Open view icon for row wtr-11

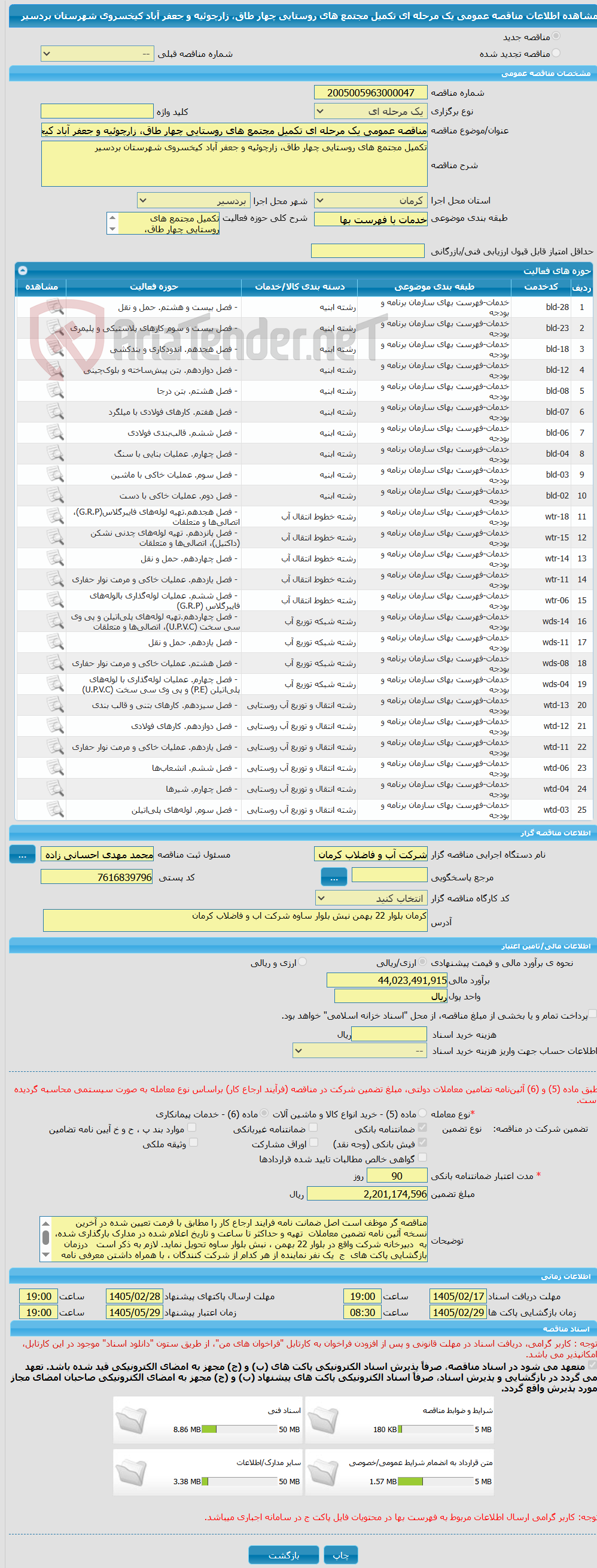pos(56,579)
